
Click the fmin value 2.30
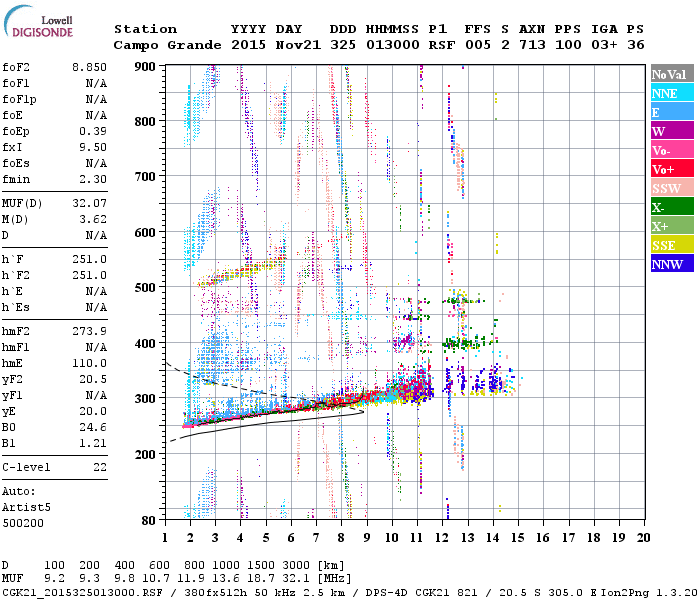(93, 179)
